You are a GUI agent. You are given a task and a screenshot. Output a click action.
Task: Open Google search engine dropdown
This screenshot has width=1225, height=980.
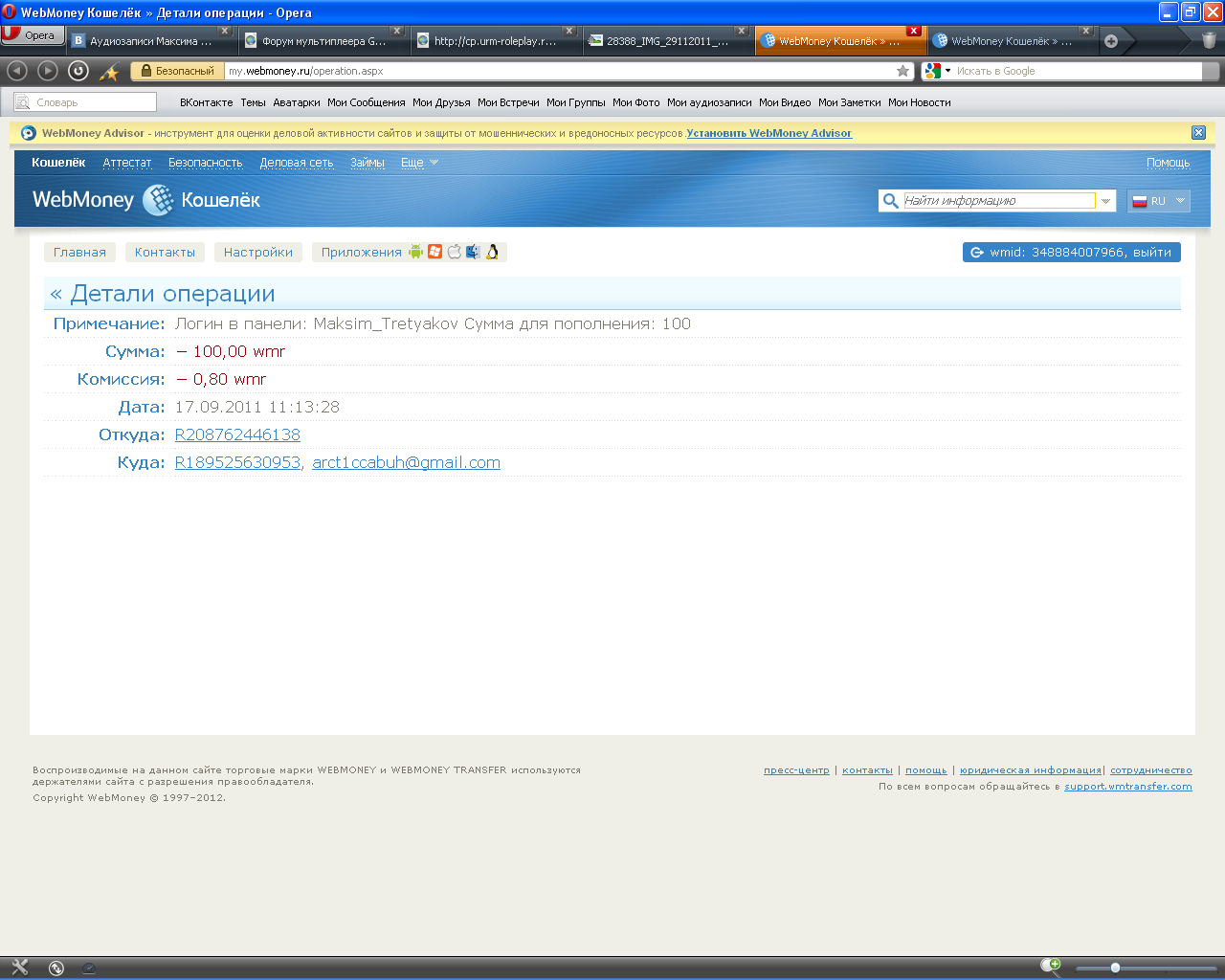coord(937,71)
